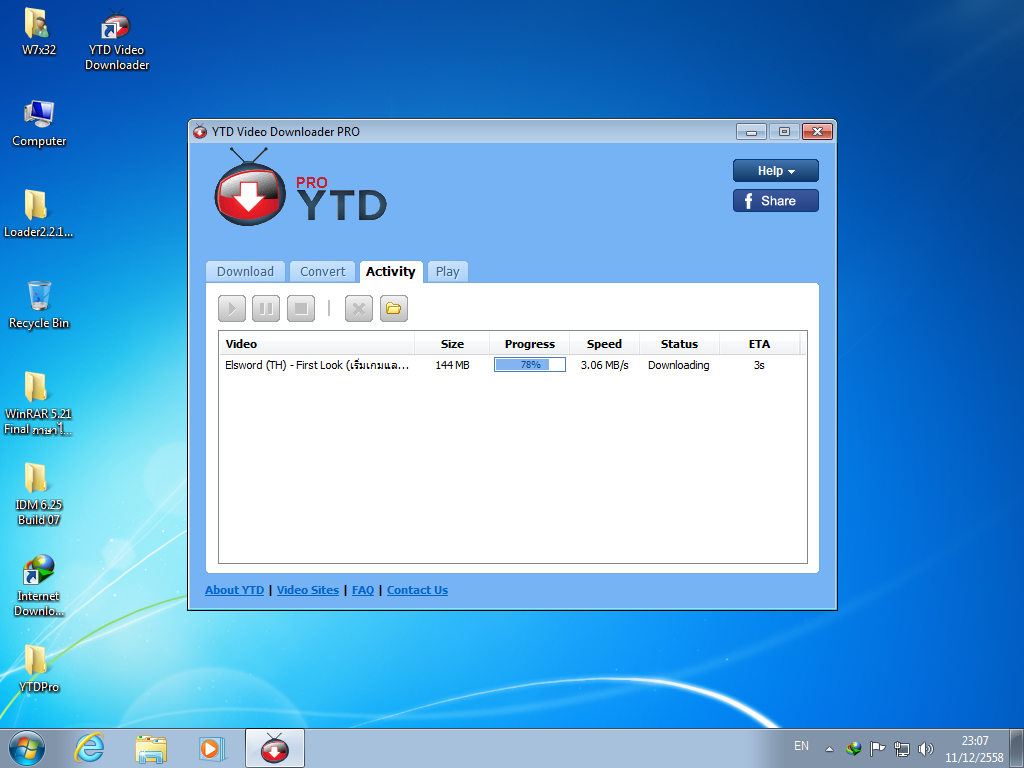Open Windows Media Player from the taskbar
The image size is (1024, 768).
click(212, 747)
